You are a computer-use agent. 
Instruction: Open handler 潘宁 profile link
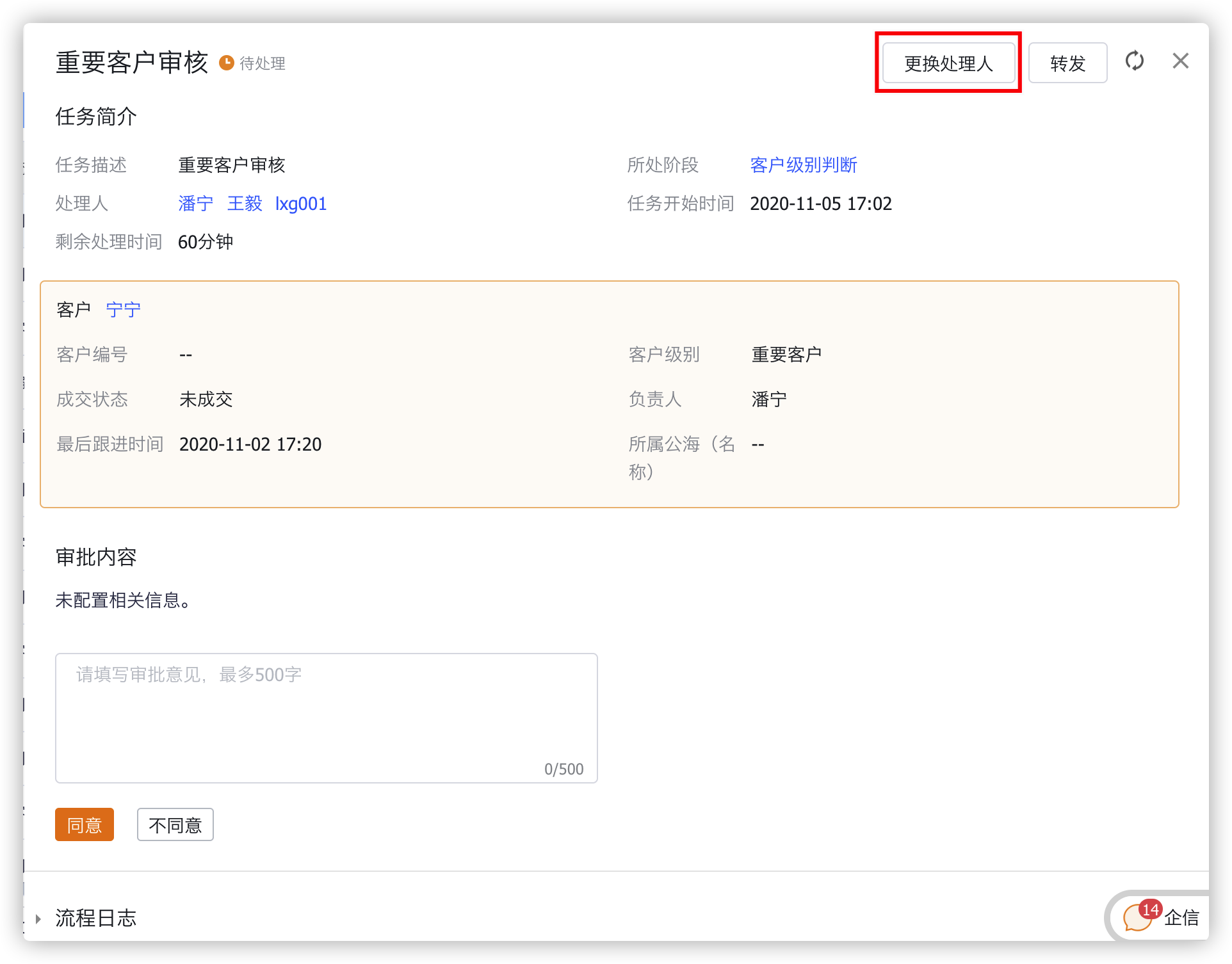pyautogui.click(x=195, y=204)
